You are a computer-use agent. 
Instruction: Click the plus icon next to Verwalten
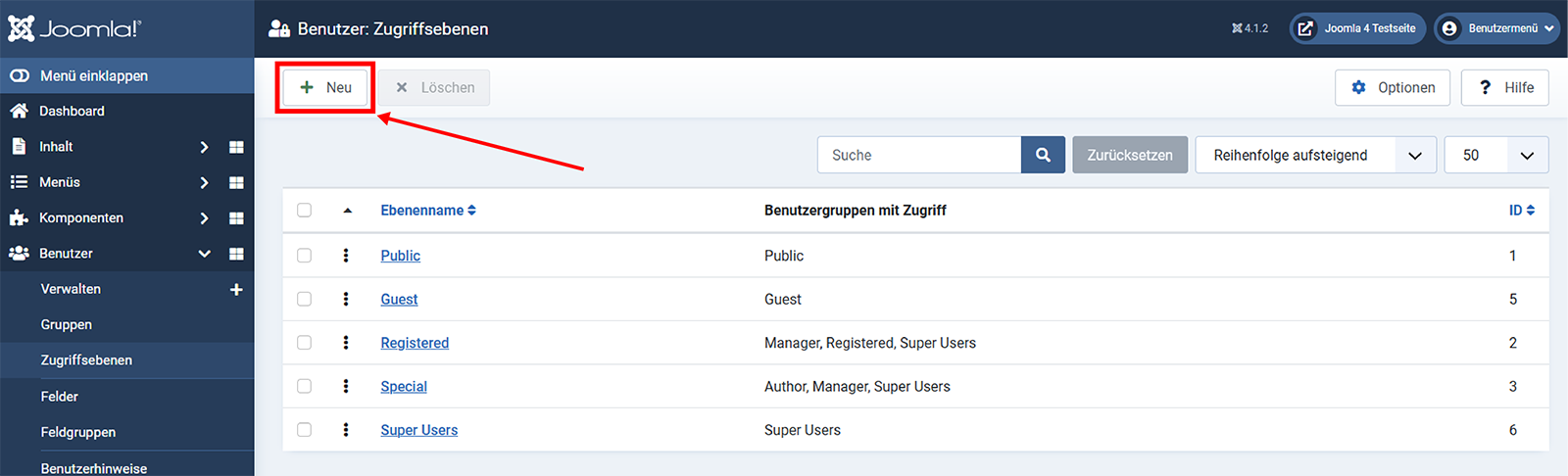coord(236,289)
